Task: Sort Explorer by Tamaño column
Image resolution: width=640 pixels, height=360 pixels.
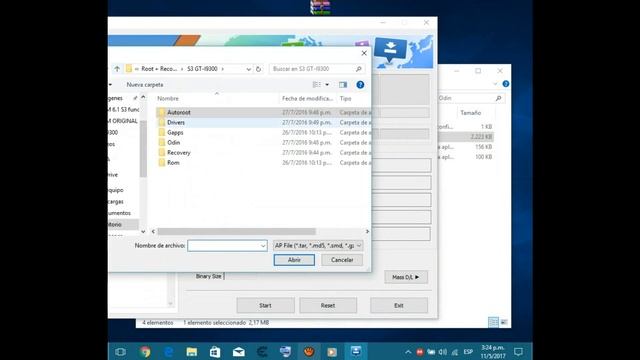Action: coord(471,113)
